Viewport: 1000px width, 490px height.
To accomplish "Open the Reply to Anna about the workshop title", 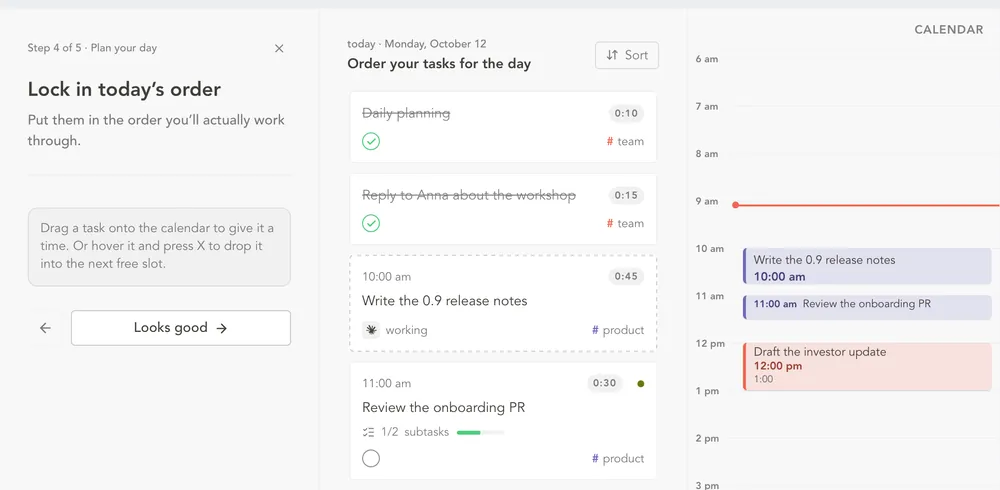I will [469, 195].
